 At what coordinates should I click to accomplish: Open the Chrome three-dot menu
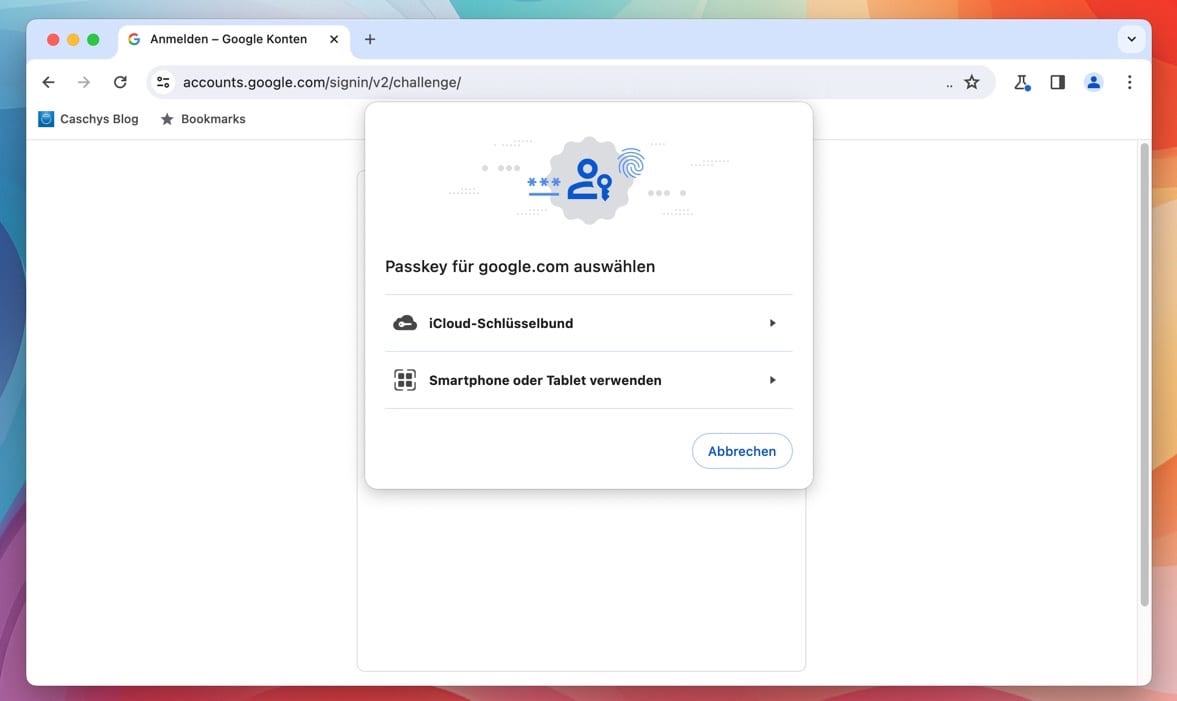[x=1129, y=82]
